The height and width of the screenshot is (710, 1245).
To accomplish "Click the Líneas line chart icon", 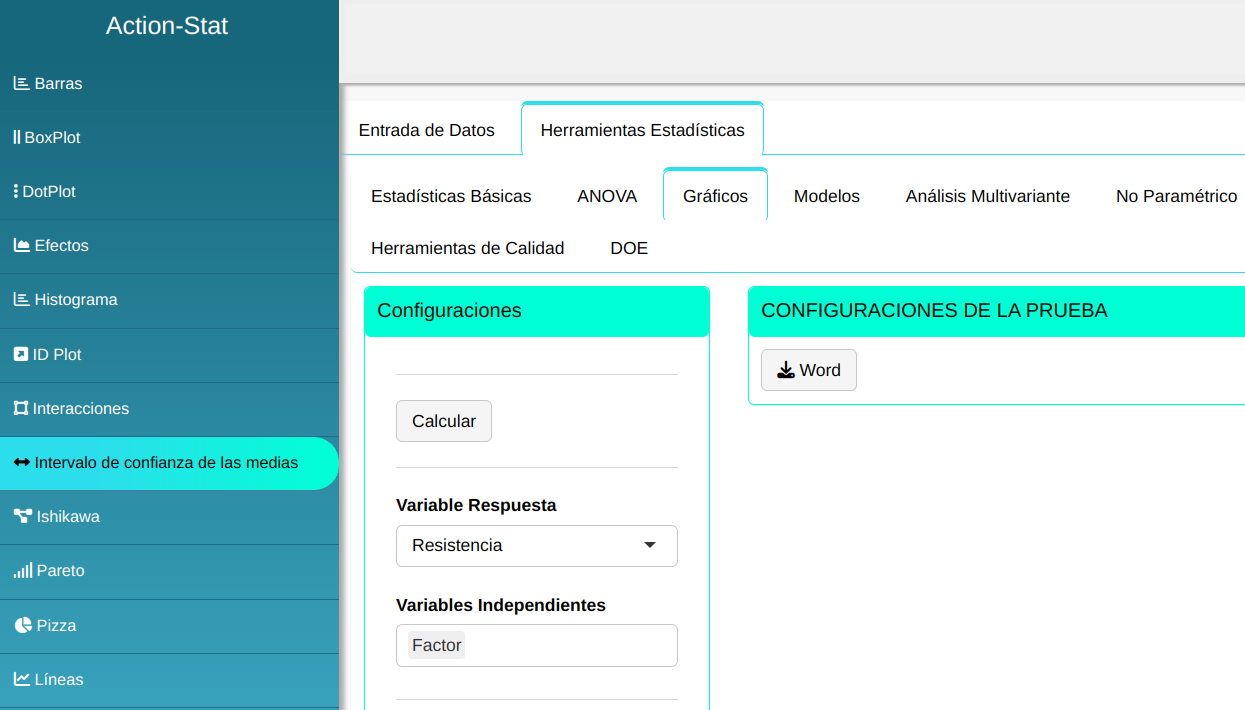I will tap(21, 679).
